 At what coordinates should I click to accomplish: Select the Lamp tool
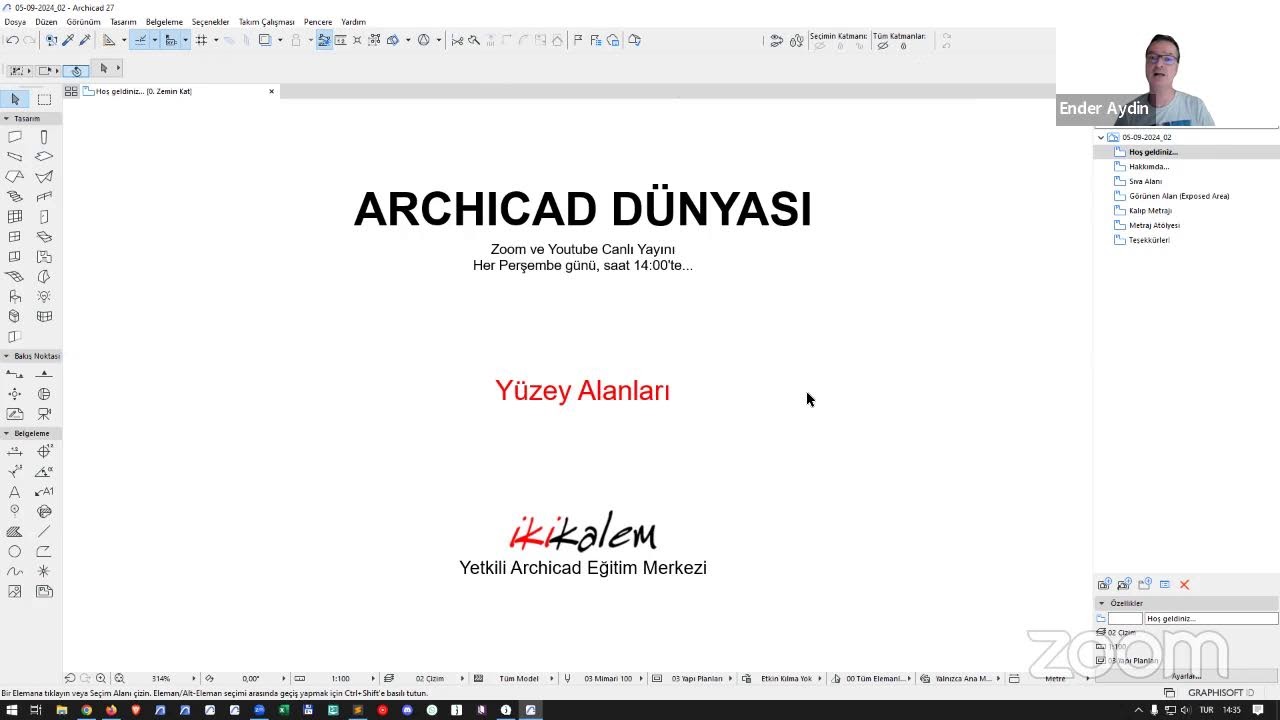click(44, 297)
